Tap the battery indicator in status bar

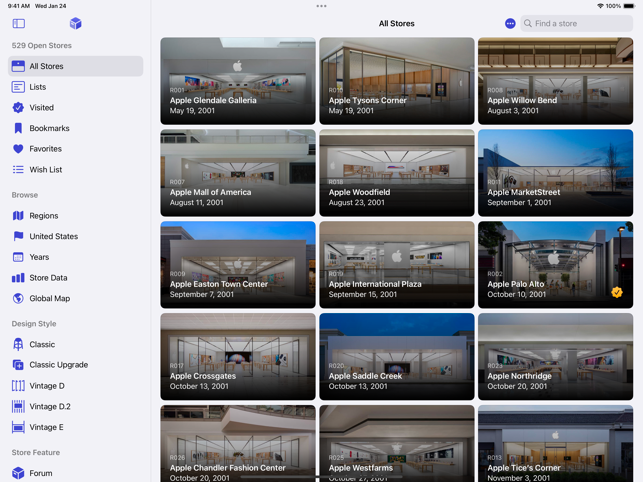tap(629, 6)
